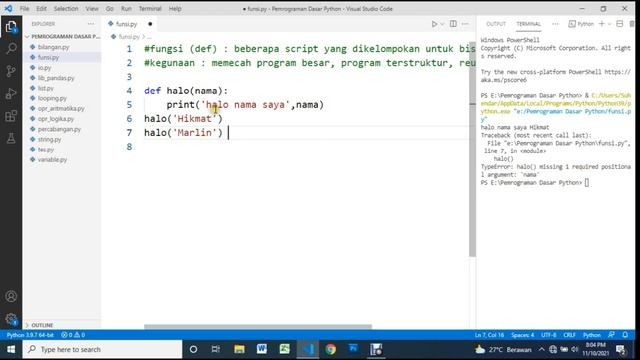Split the terminal panel

pos(620,24)
